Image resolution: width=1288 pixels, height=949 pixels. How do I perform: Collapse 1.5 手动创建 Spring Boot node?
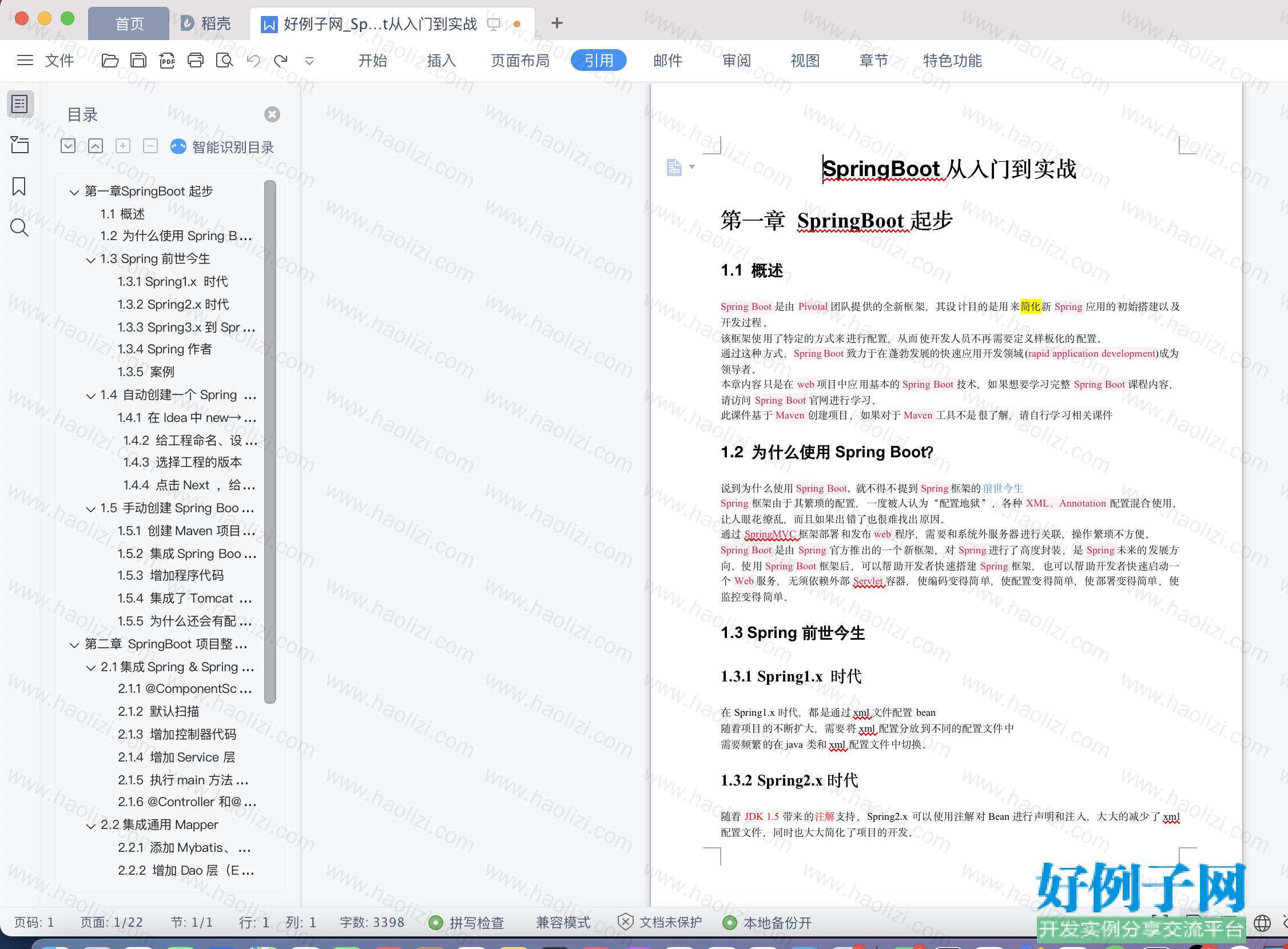(x=91, y=509)
